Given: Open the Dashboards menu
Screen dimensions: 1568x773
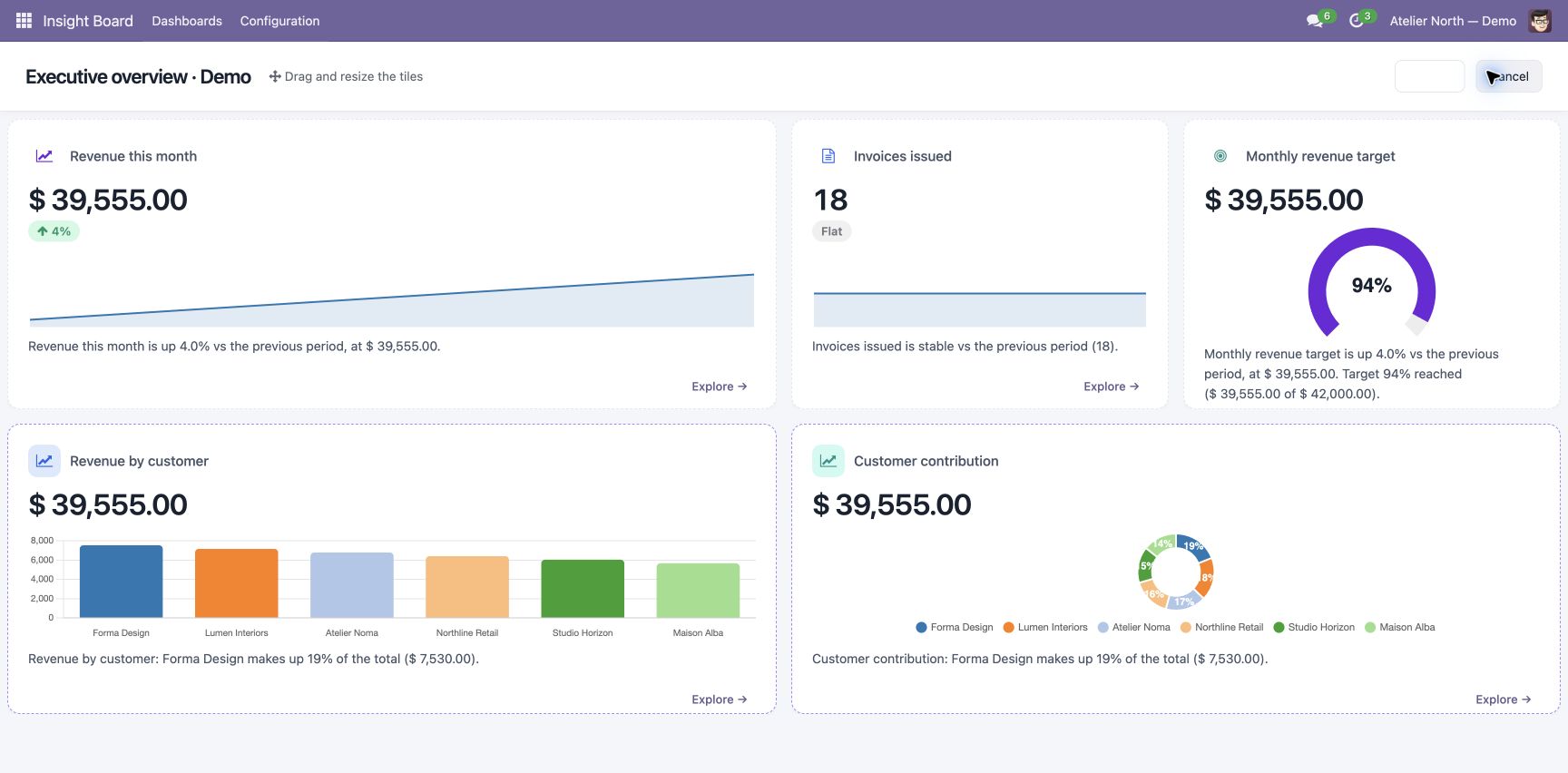Looking at the screenshot, I should tap(187, 21).
